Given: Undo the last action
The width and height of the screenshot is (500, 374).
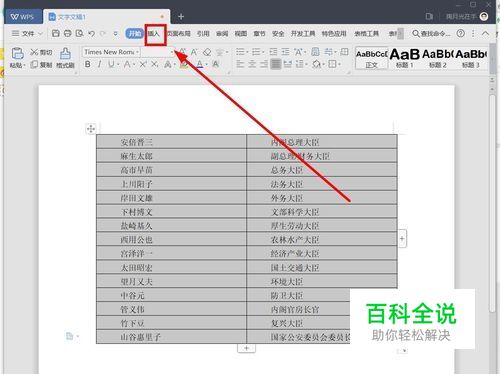Looking at the screenshot, I should coord(91,33).
